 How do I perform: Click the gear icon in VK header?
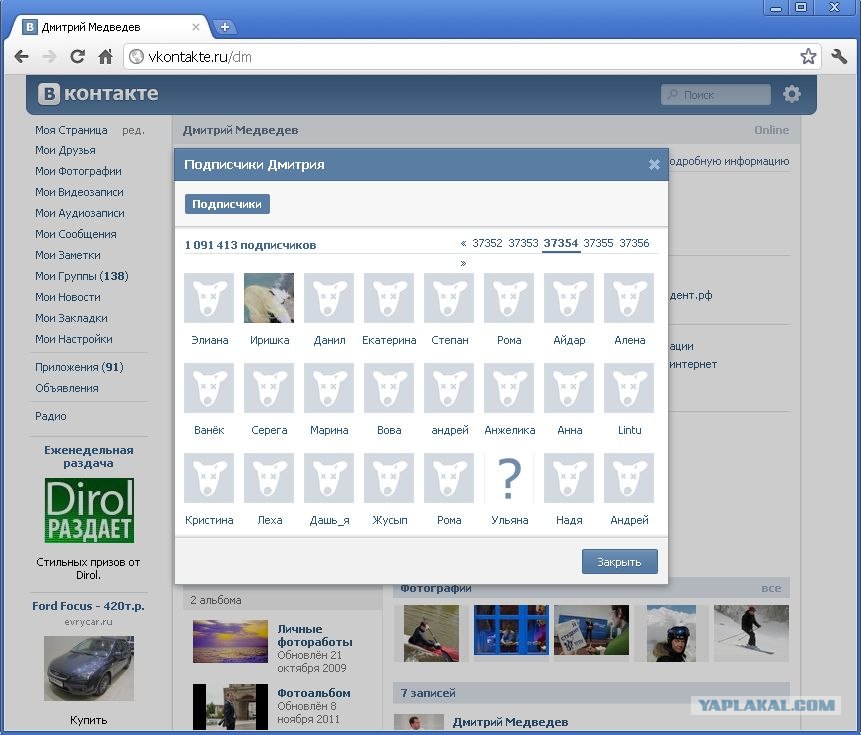(791, 94)
